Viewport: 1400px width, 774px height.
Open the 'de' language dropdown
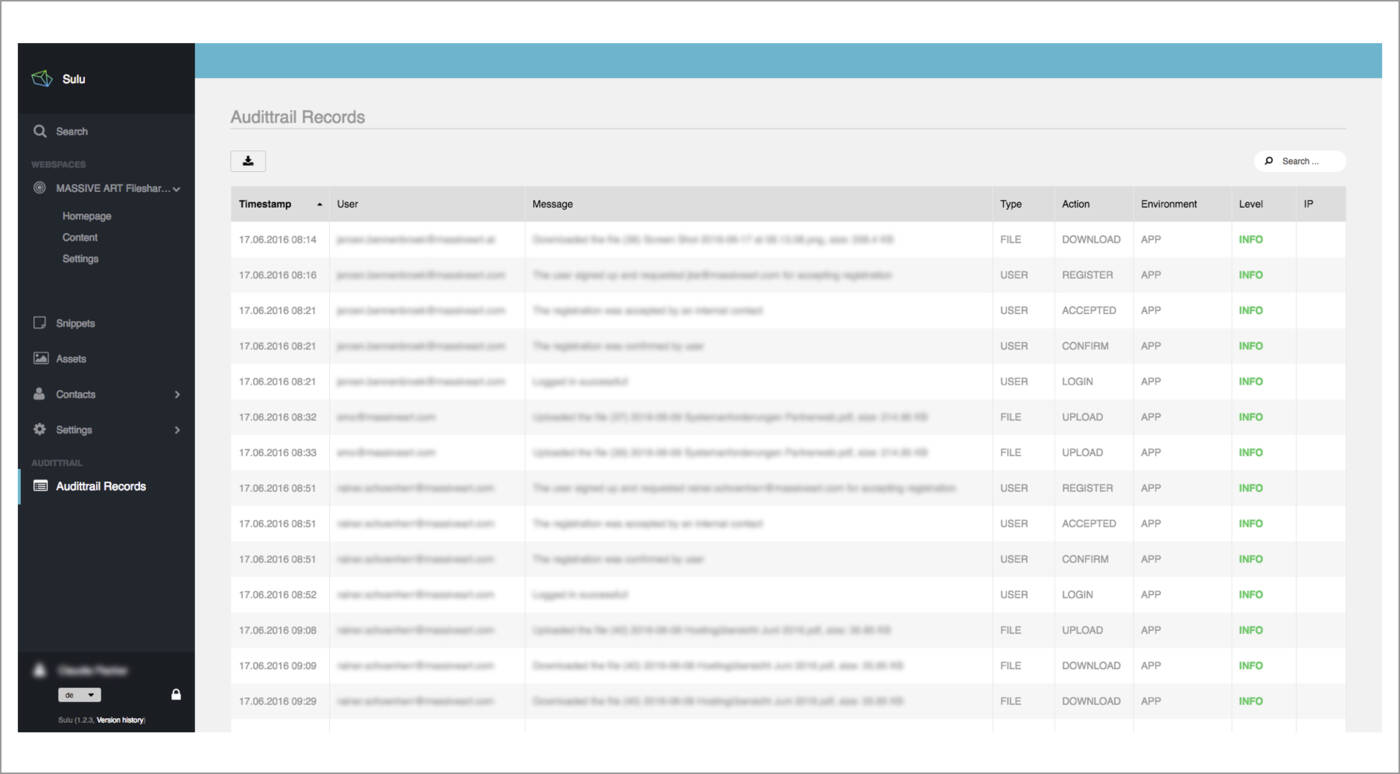click(79, 694)
